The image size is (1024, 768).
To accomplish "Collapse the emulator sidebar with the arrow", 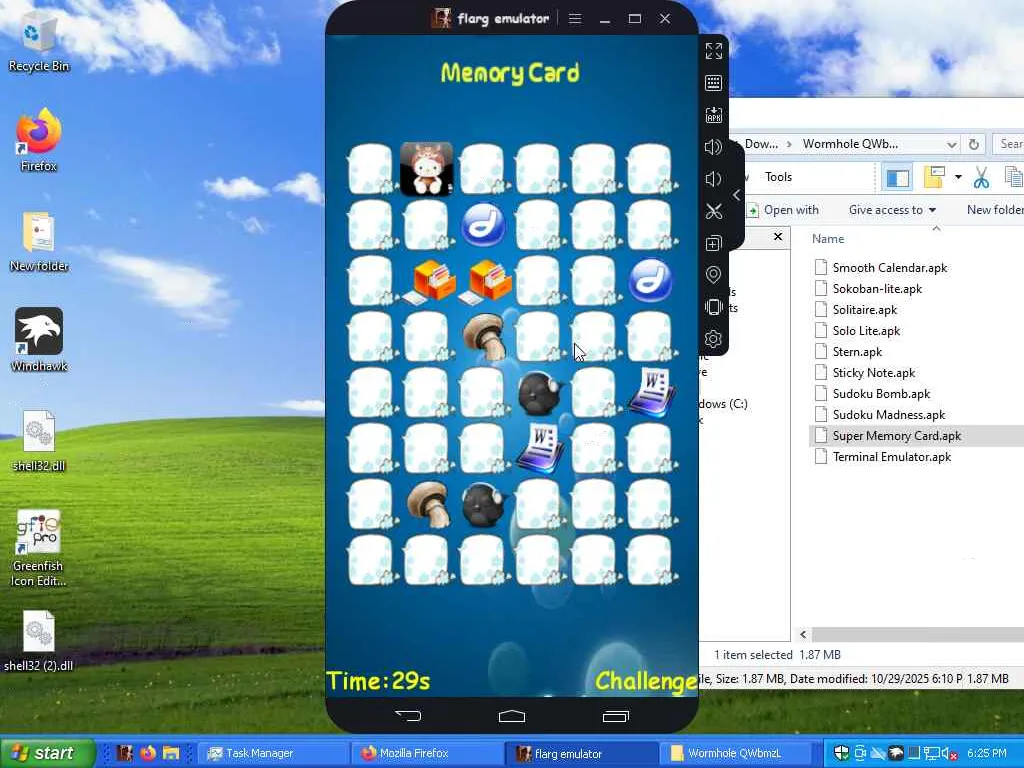I will coord(737,195).
